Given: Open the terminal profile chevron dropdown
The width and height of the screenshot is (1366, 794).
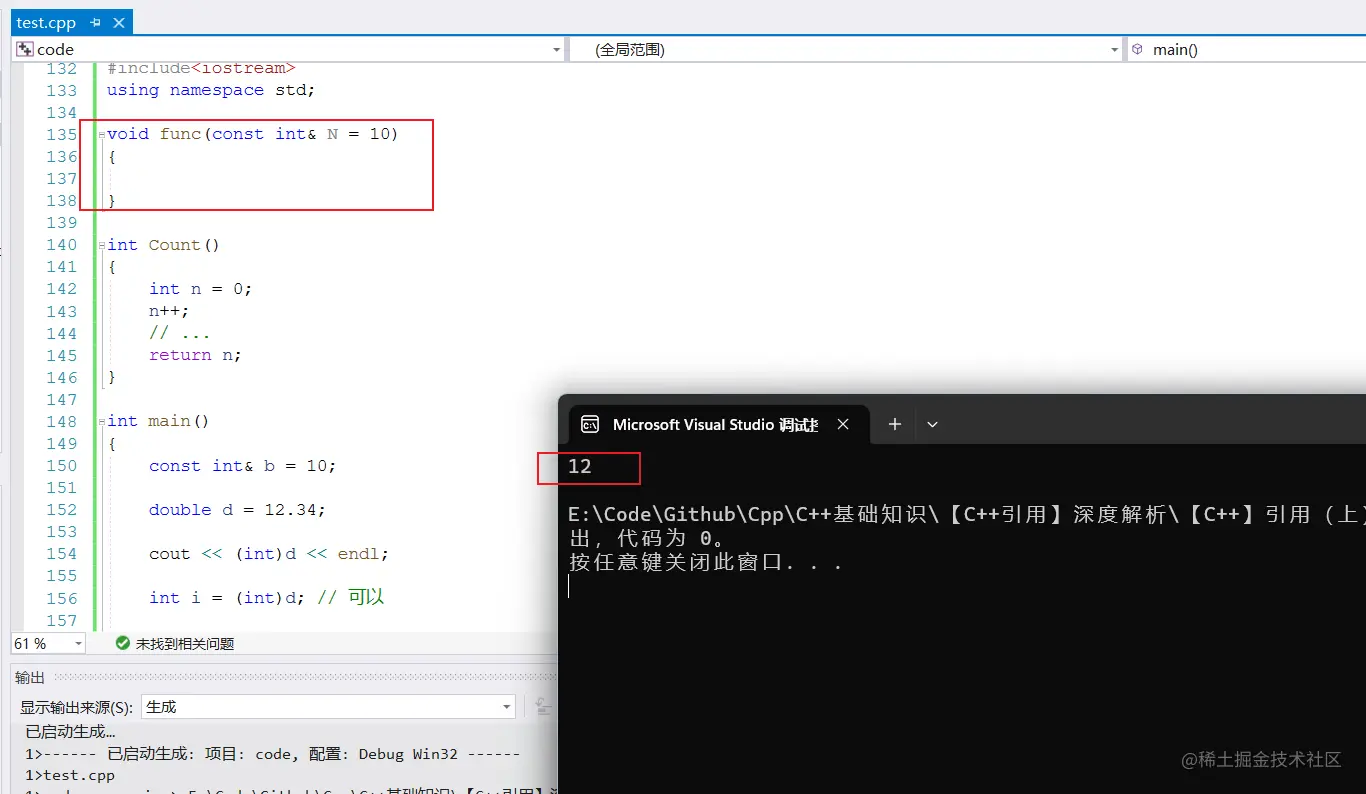Looking at the screenshot, I should coord(932,424).
